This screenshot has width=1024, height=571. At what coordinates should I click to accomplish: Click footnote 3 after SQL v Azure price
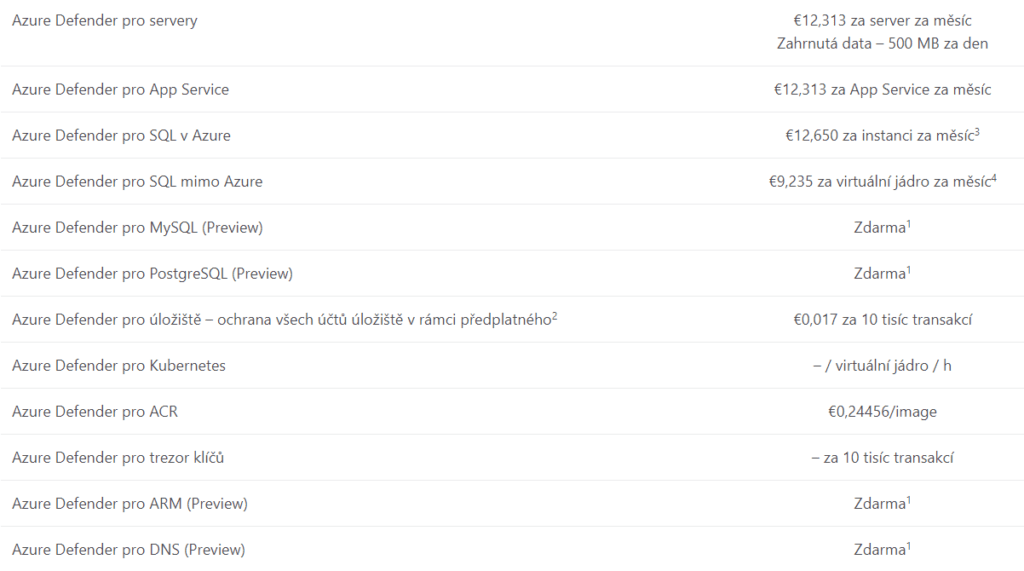976,132
